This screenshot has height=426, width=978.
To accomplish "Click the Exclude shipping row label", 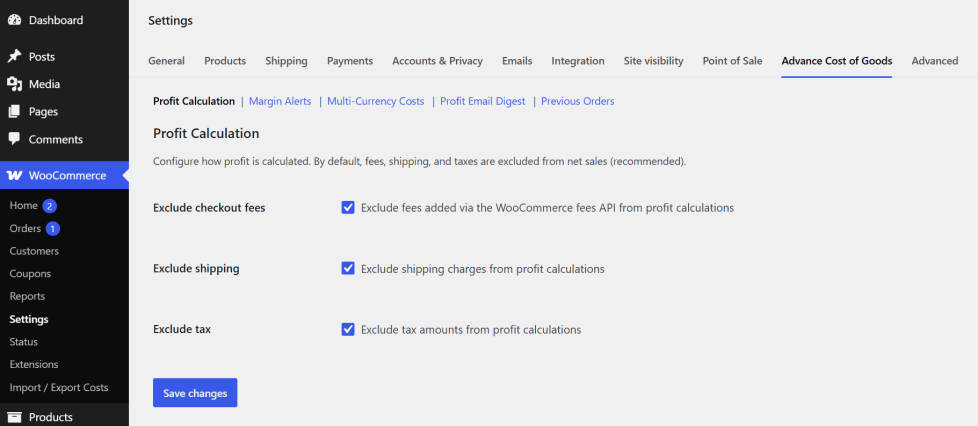I will [196, 269].
